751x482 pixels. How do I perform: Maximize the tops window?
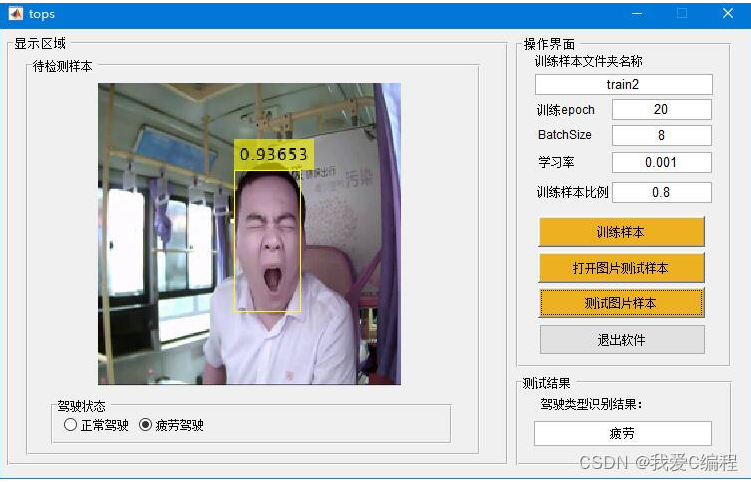[682, 14]
